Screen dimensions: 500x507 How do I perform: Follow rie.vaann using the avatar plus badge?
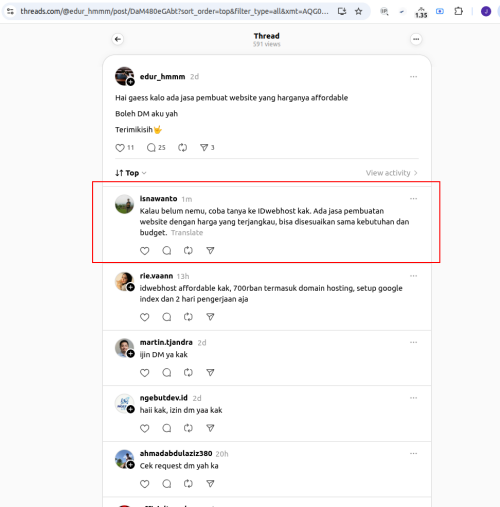pyautogui.click(x=131, y=287)
